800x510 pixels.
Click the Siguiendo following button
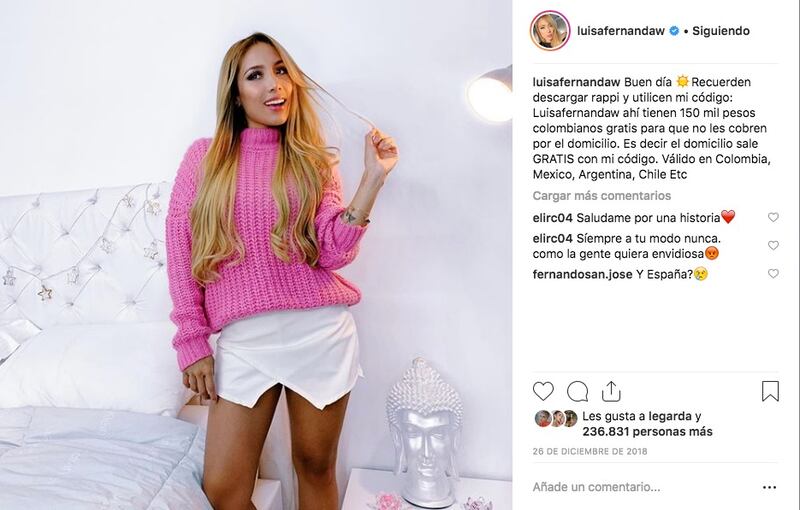tap(720, 31)
